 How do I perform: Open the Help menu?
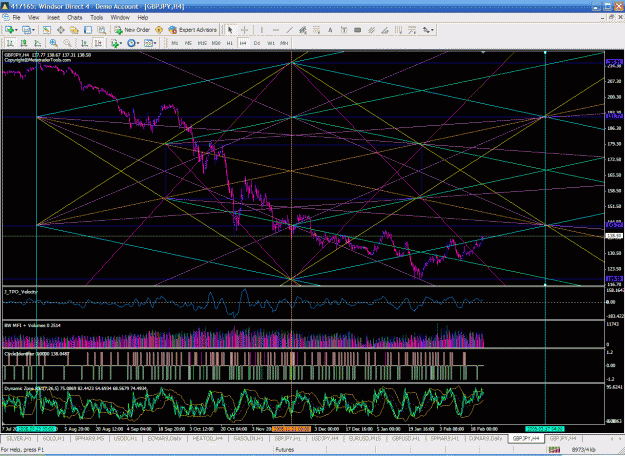(x=143, y=18)
